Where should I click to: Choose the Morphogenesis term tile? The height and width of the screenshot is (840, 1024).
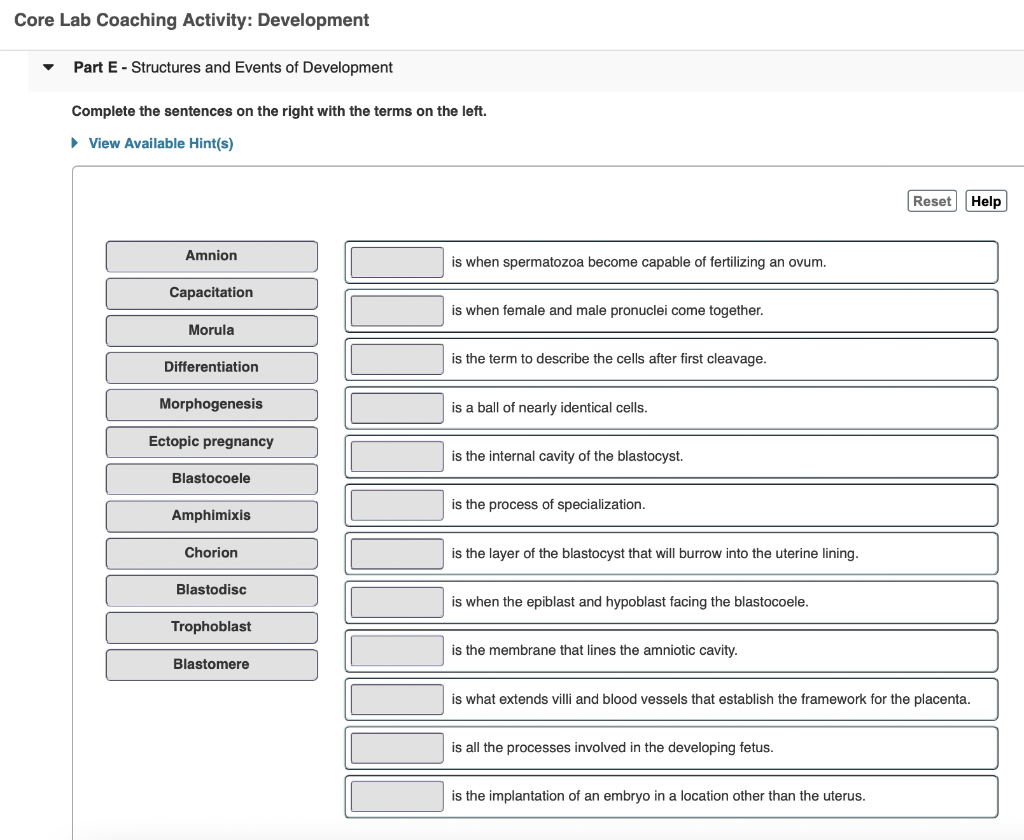pyautogui.click(x=211, y=404)
